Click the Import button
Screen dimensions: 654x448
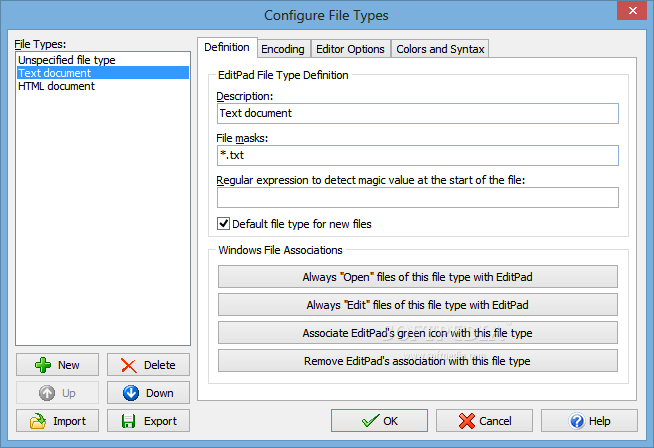(x=58, y=420)
